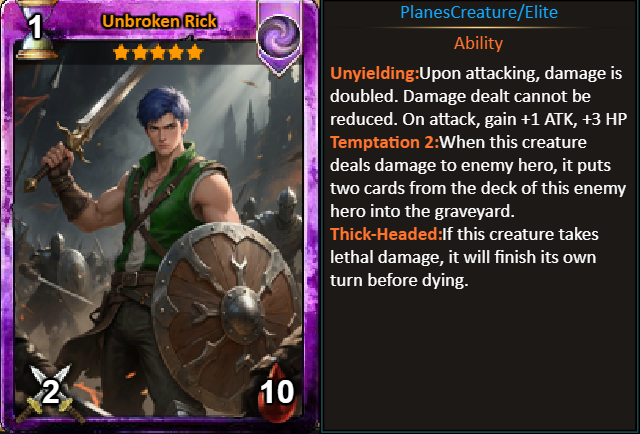Click the Unyielding ability keyword
The height and width of the screenshot is (434, 640).
tap(375, 73)
